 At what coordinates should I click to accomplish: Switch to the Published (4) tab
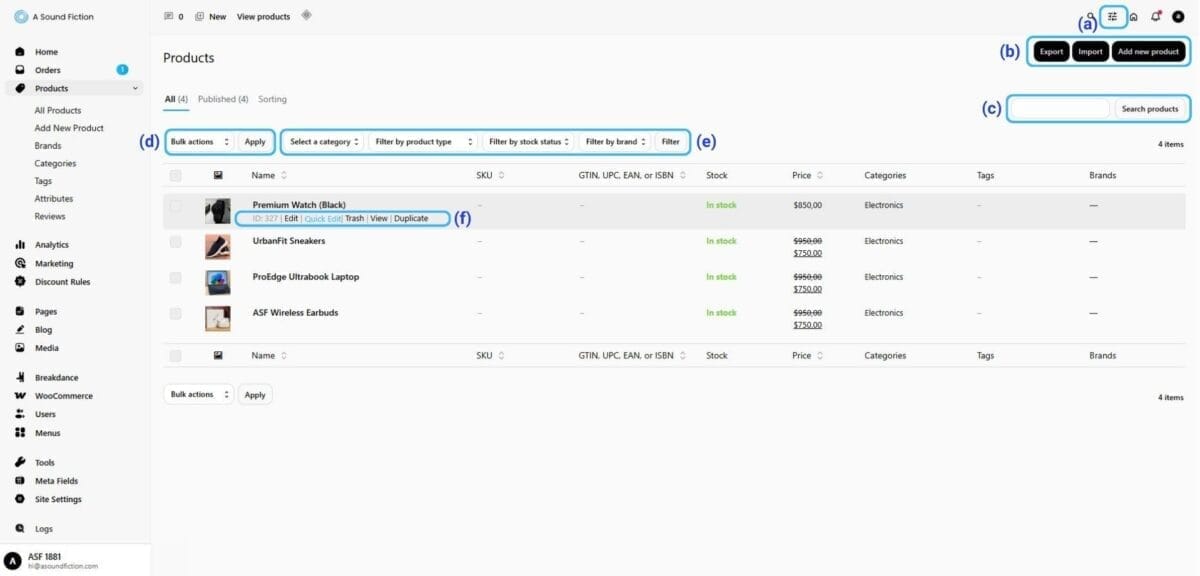223,99
